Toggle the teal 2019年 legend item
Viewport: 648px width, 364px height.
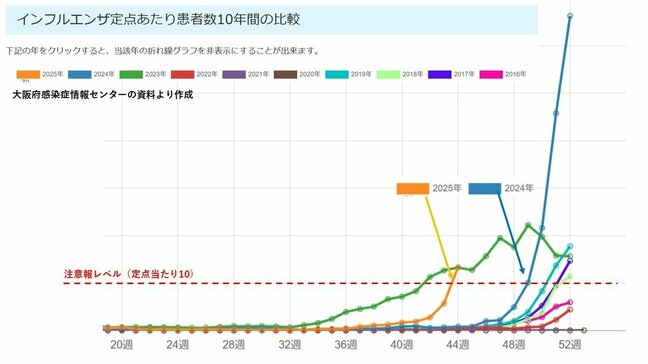(349, 74)
